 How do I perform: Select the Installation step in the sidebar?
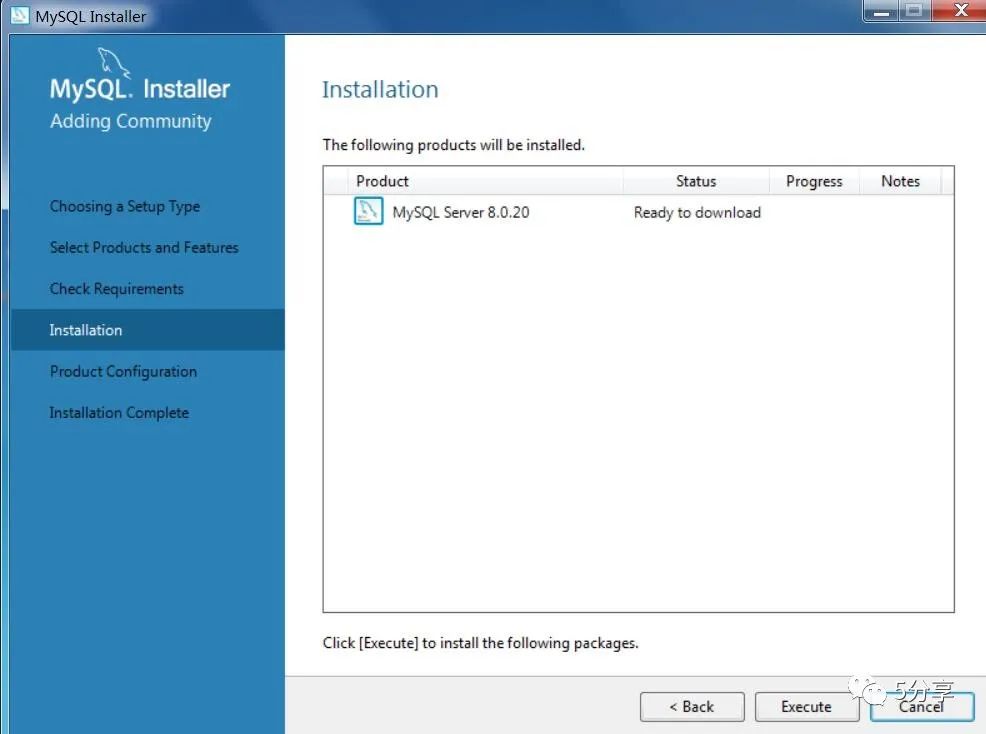[x=148, y=330]
